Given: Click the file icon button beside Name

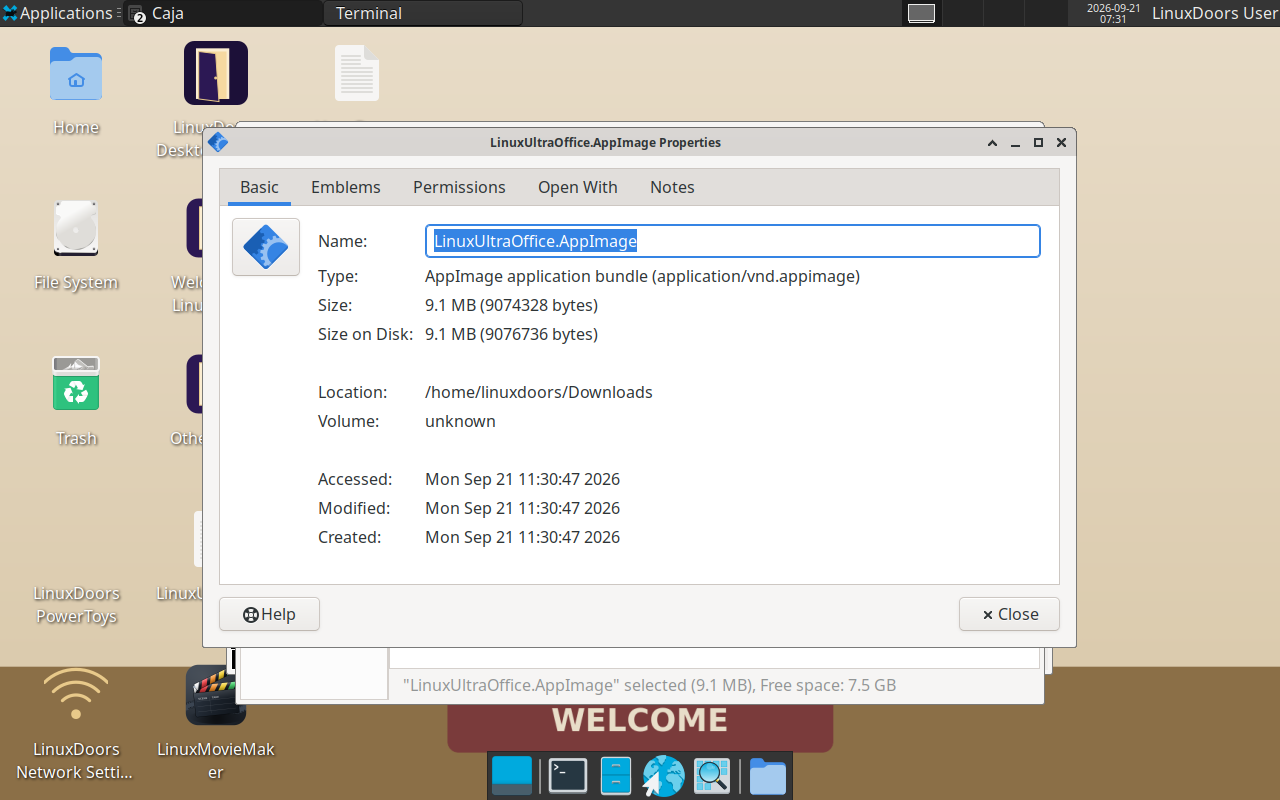Looking at the screenshot, I should (266, 247).
